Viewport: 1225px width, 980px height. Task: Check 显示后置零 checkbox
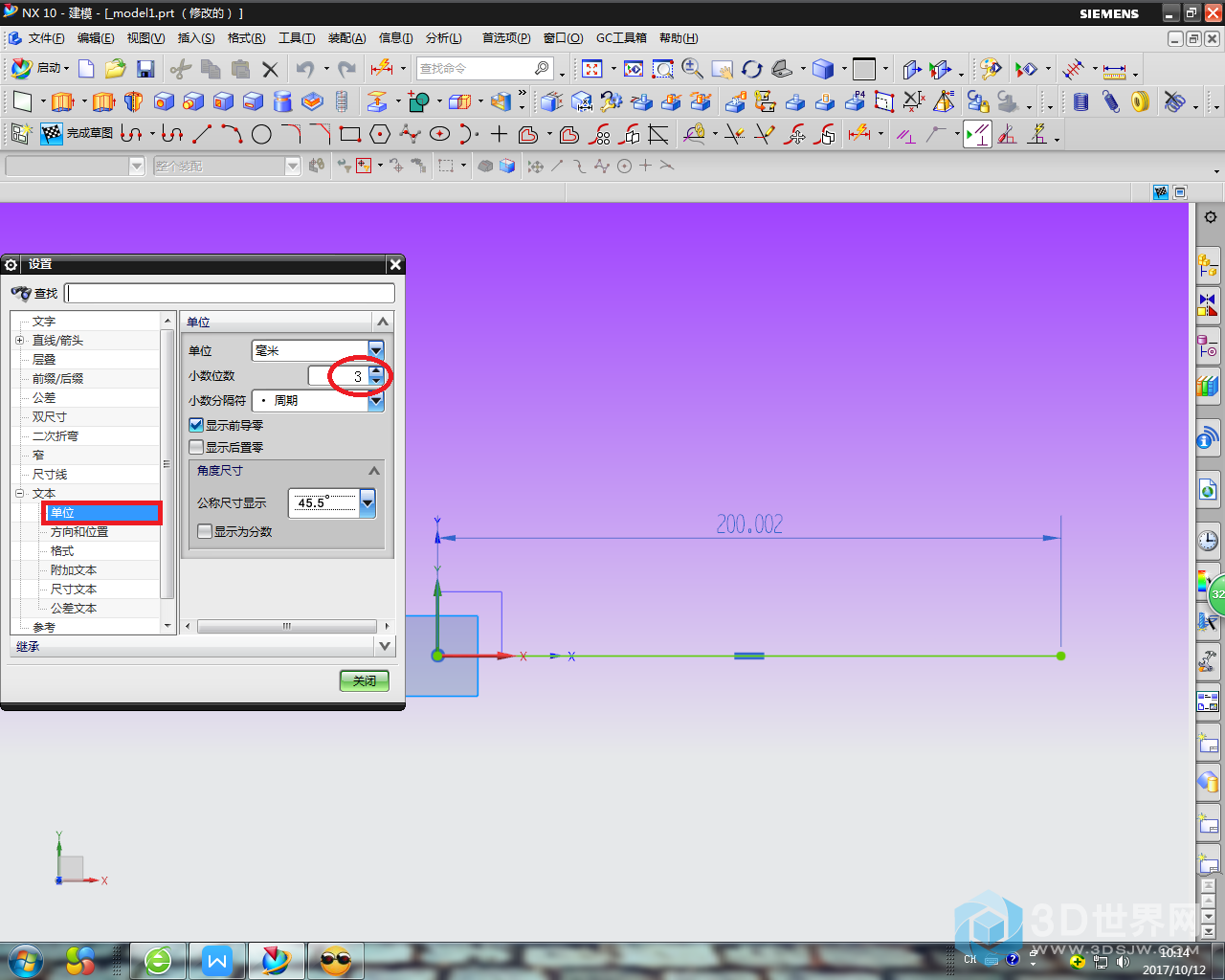click(x=196, y=447)
